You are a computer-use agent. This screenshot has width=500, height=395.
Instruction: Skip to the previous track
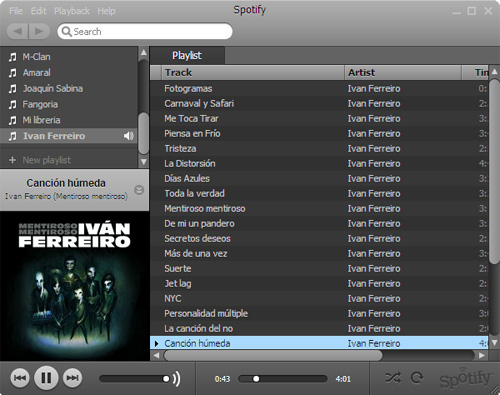(x=20, y=378)
